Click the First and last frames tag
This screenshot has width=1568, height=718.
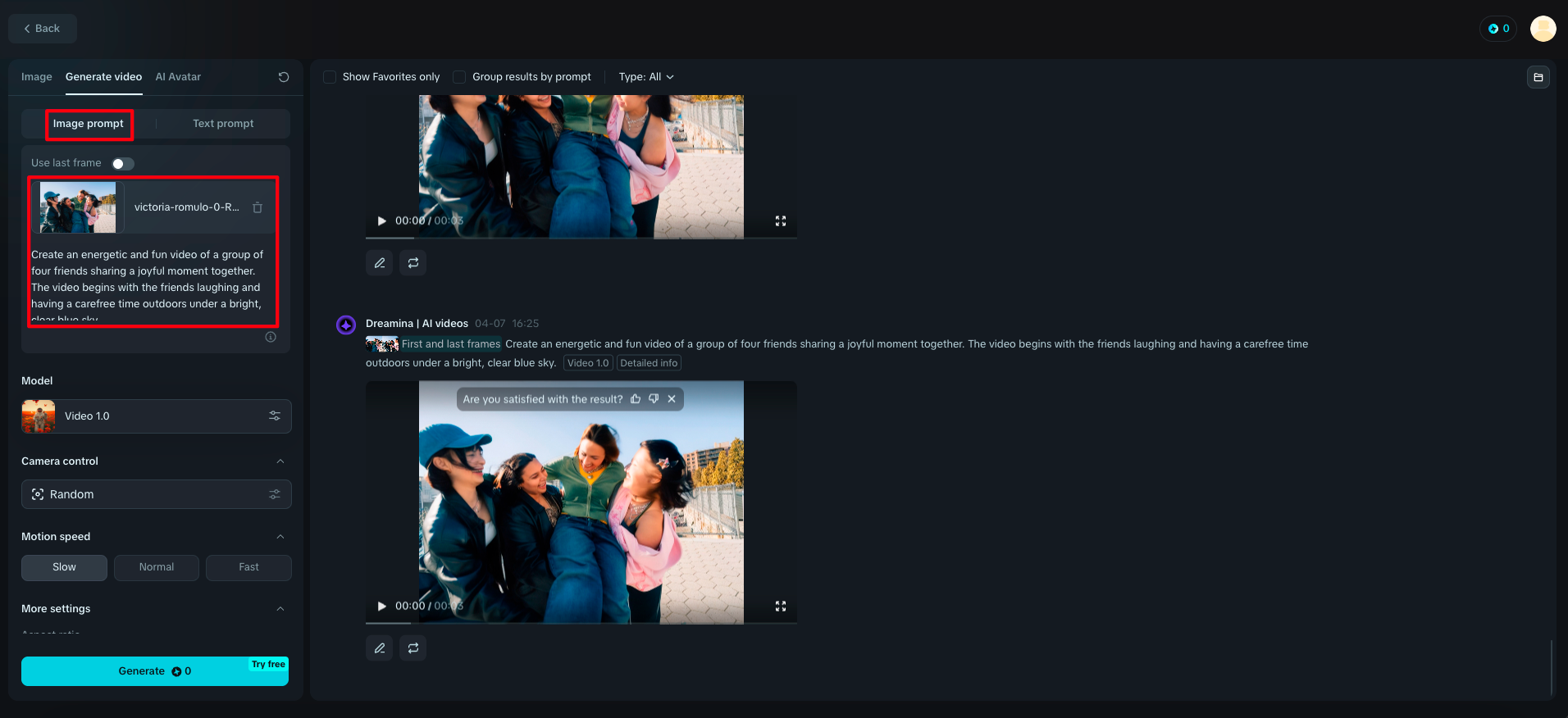click(x=451, y=344)
